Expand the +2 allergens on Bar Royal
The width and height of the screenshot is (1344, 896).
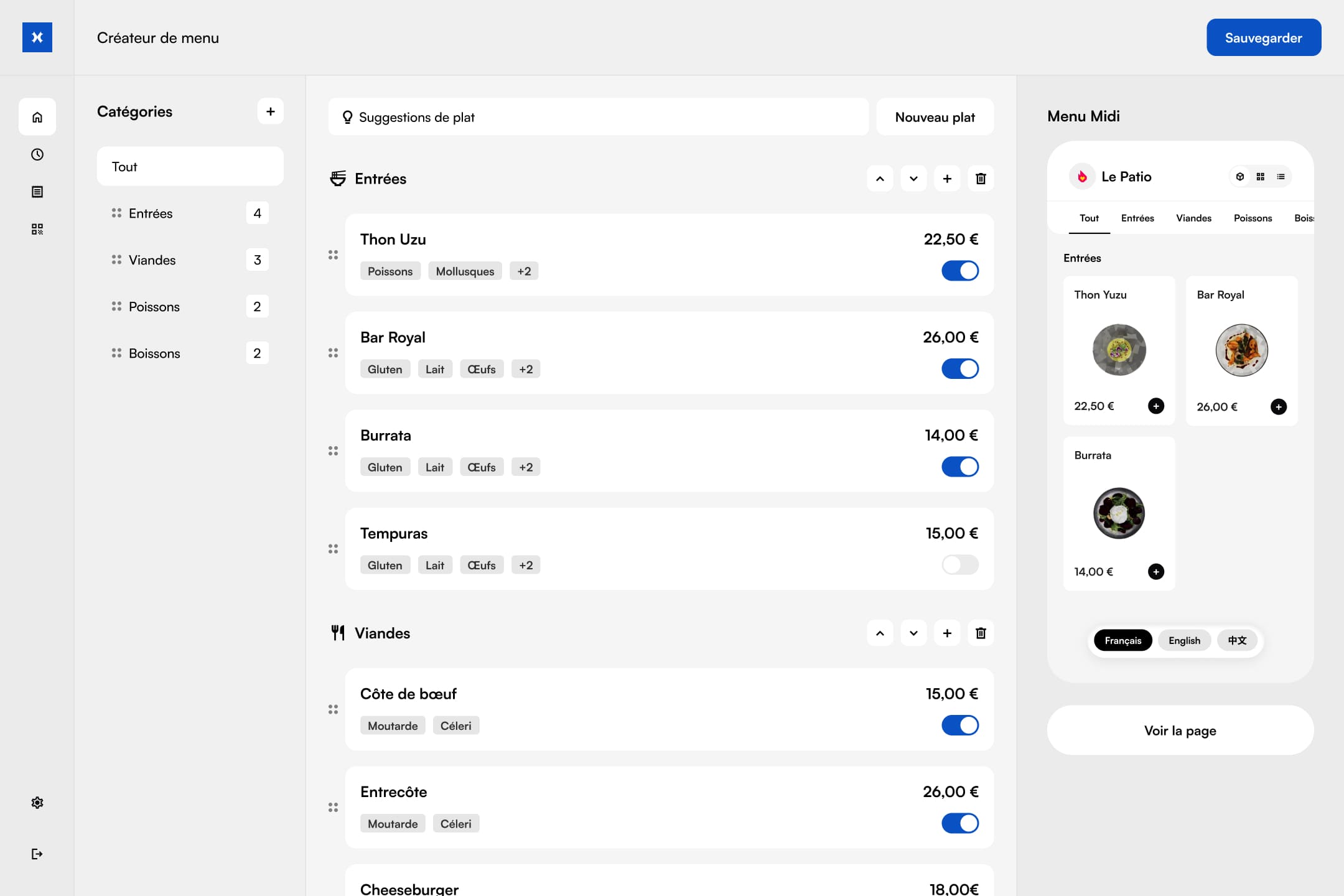click(x=525, y=369)
